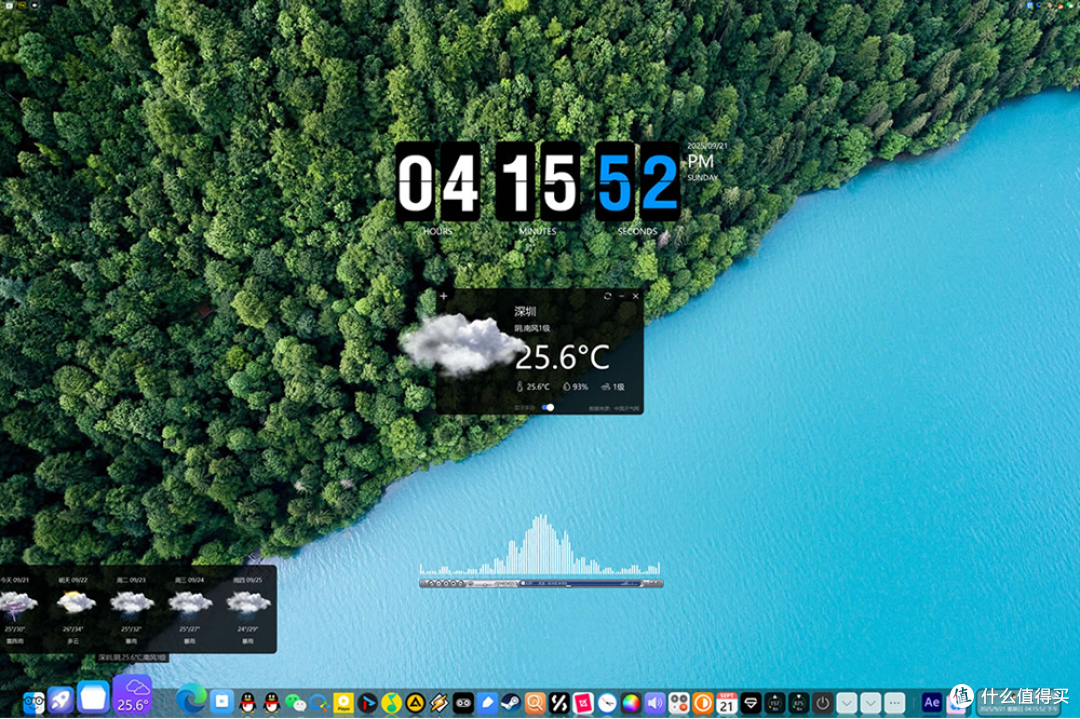Click the large cloud weather image
This screenshot has width=1080, height=719.
(460, 344)
